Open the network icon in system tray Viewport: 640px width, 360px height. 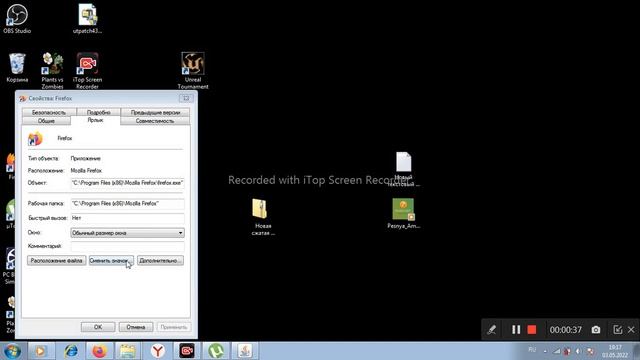(x=557, y=351)
